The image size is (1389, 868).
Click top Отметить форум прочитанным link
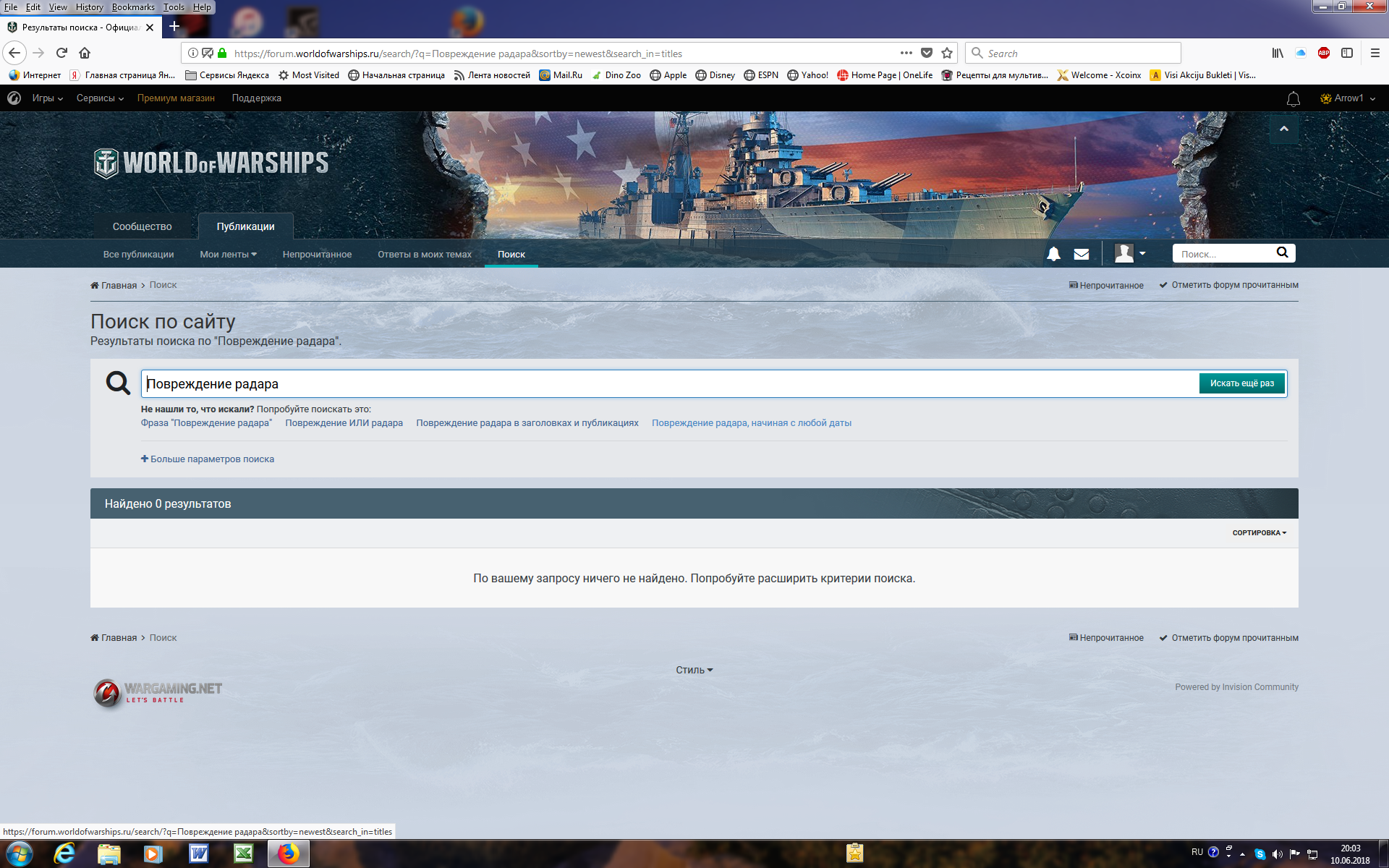click(1228, 285)
